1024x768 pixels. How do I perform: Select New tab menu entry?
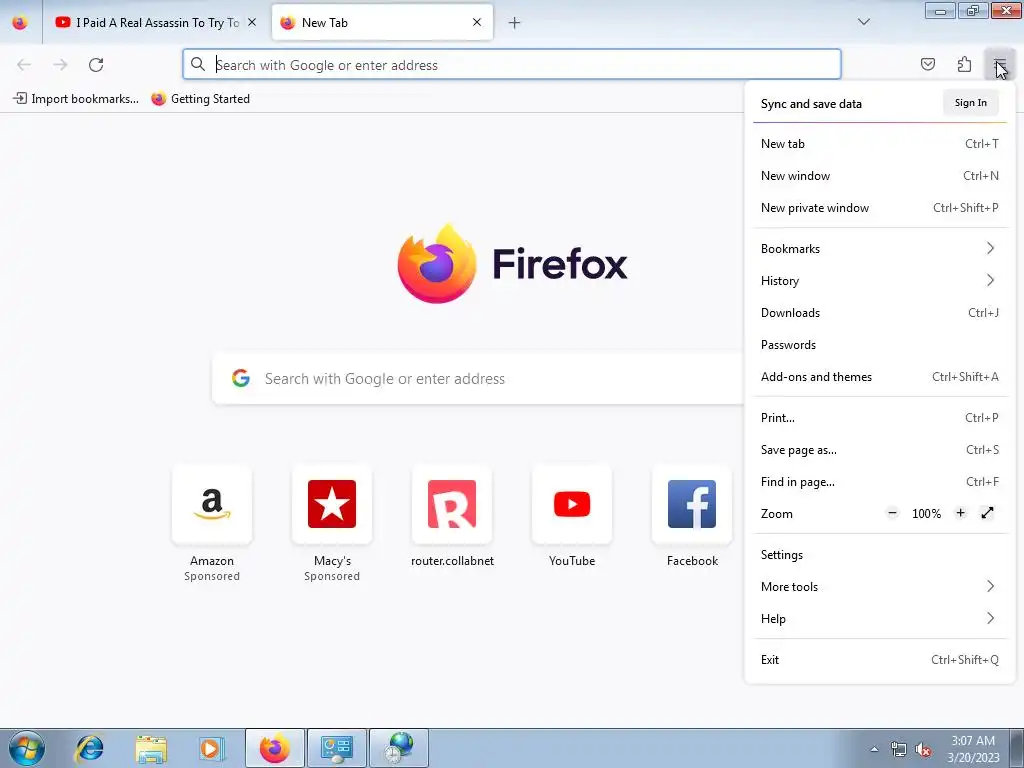click(x=880, y=144)
